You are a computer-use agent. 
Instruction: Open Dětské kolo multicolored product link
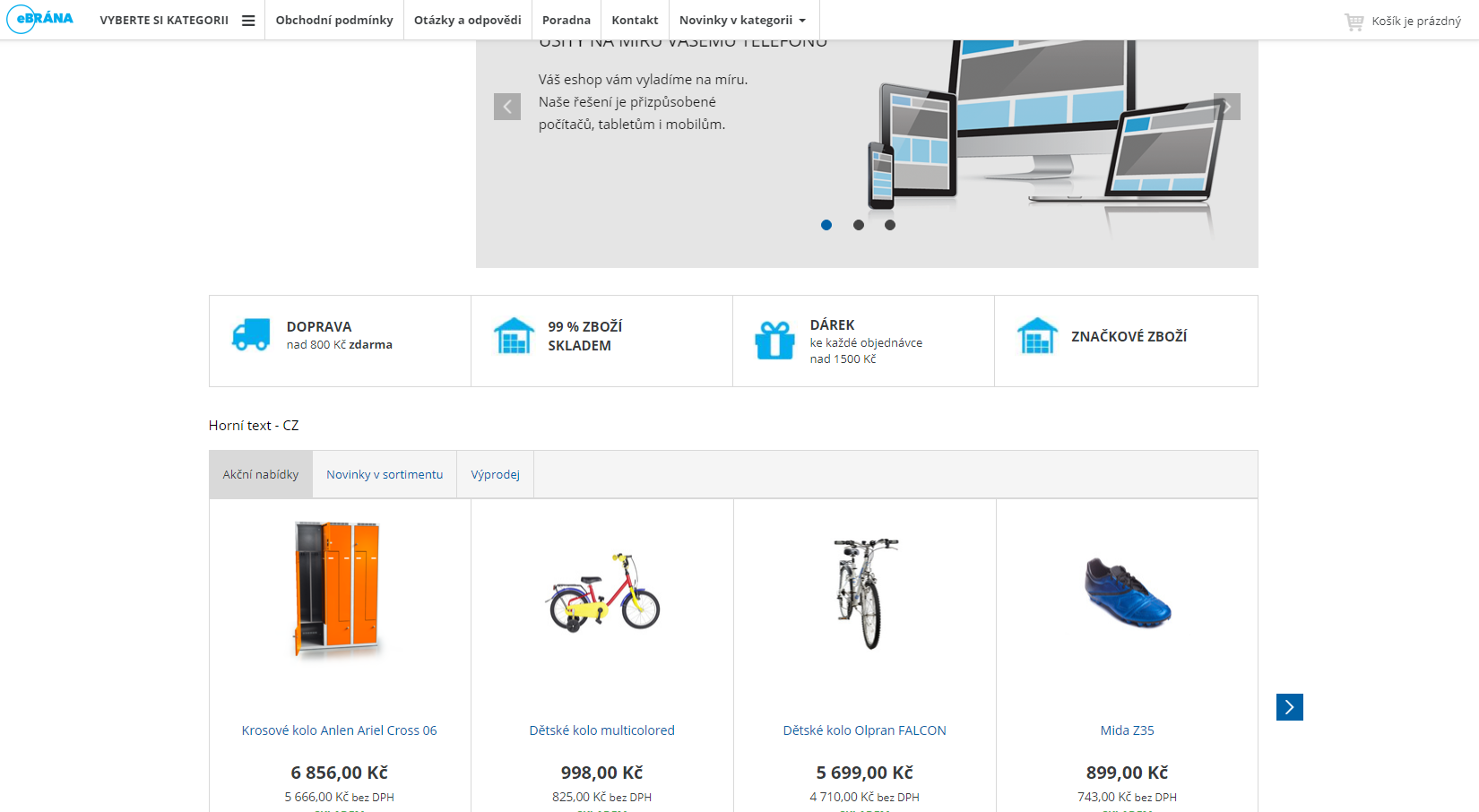click(602, 730)
